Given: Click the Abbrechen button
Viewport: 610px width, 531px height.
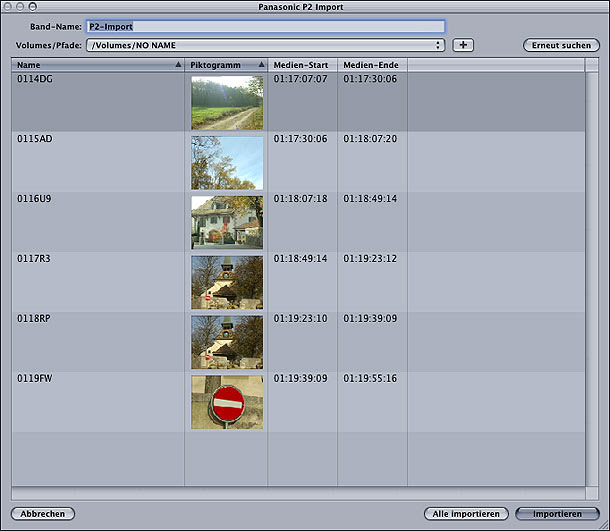Looking at the screenshot, I should tap(43, 514).
